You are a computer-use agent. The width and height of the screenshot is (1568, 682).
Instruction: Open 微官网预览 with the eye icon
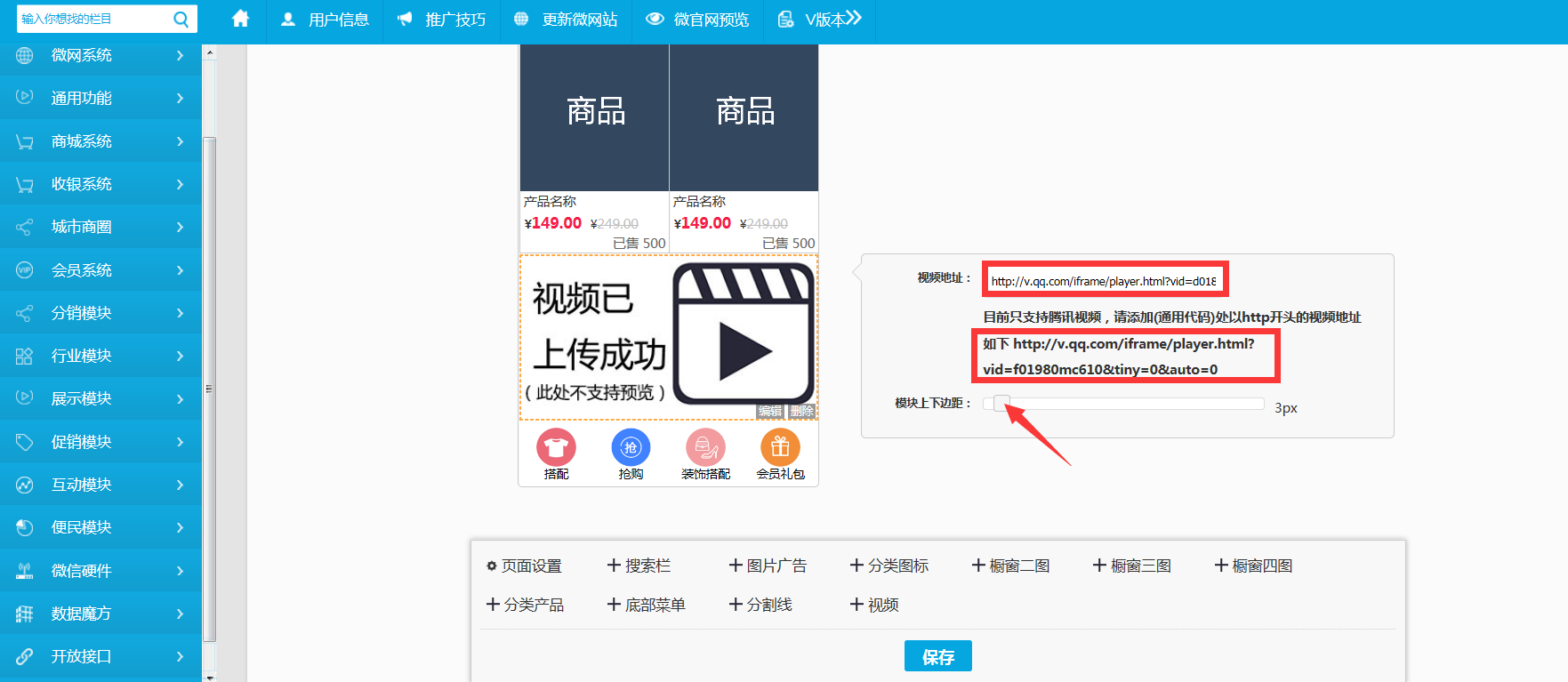coord(698,20)
